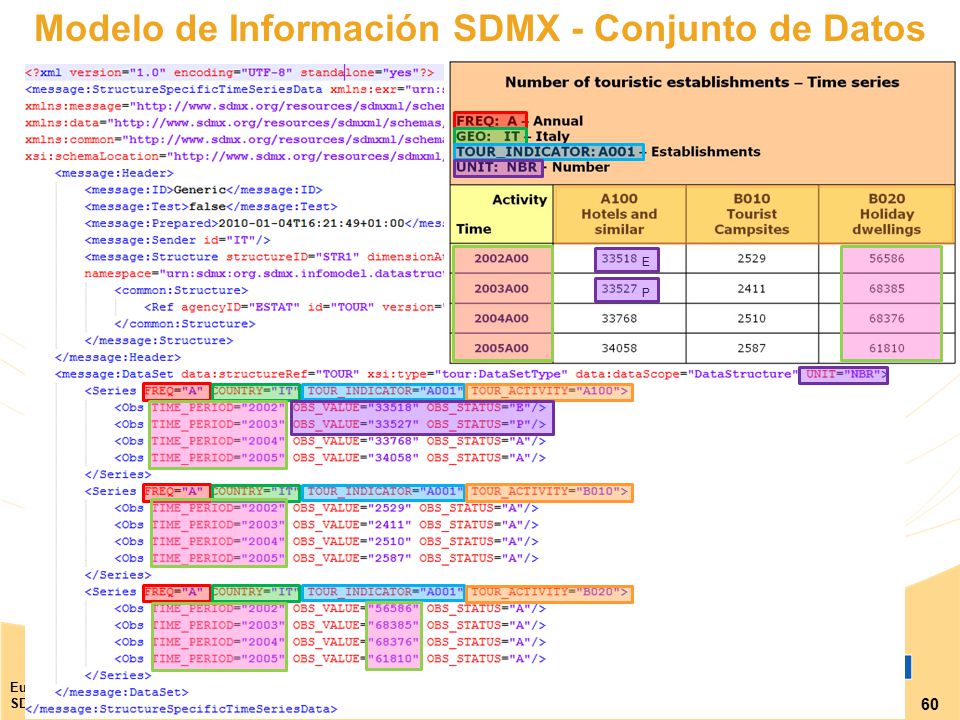Viewport: 960px width, 720px height.
Task: Click table cell '2587'
Action: coord(751,348)
